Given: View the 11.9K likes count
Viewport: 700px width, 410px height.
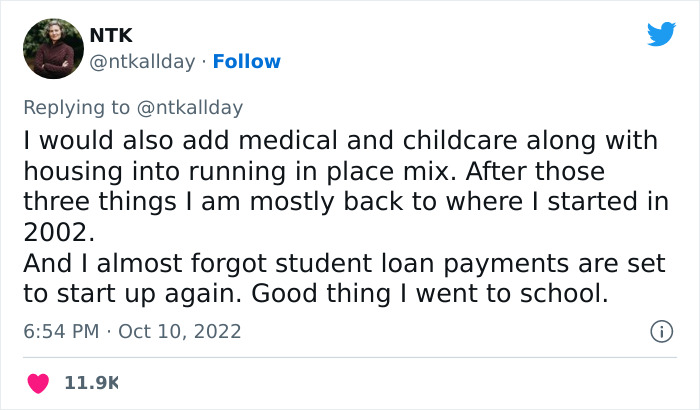Looking at the screenshot, I should (92, 382).
